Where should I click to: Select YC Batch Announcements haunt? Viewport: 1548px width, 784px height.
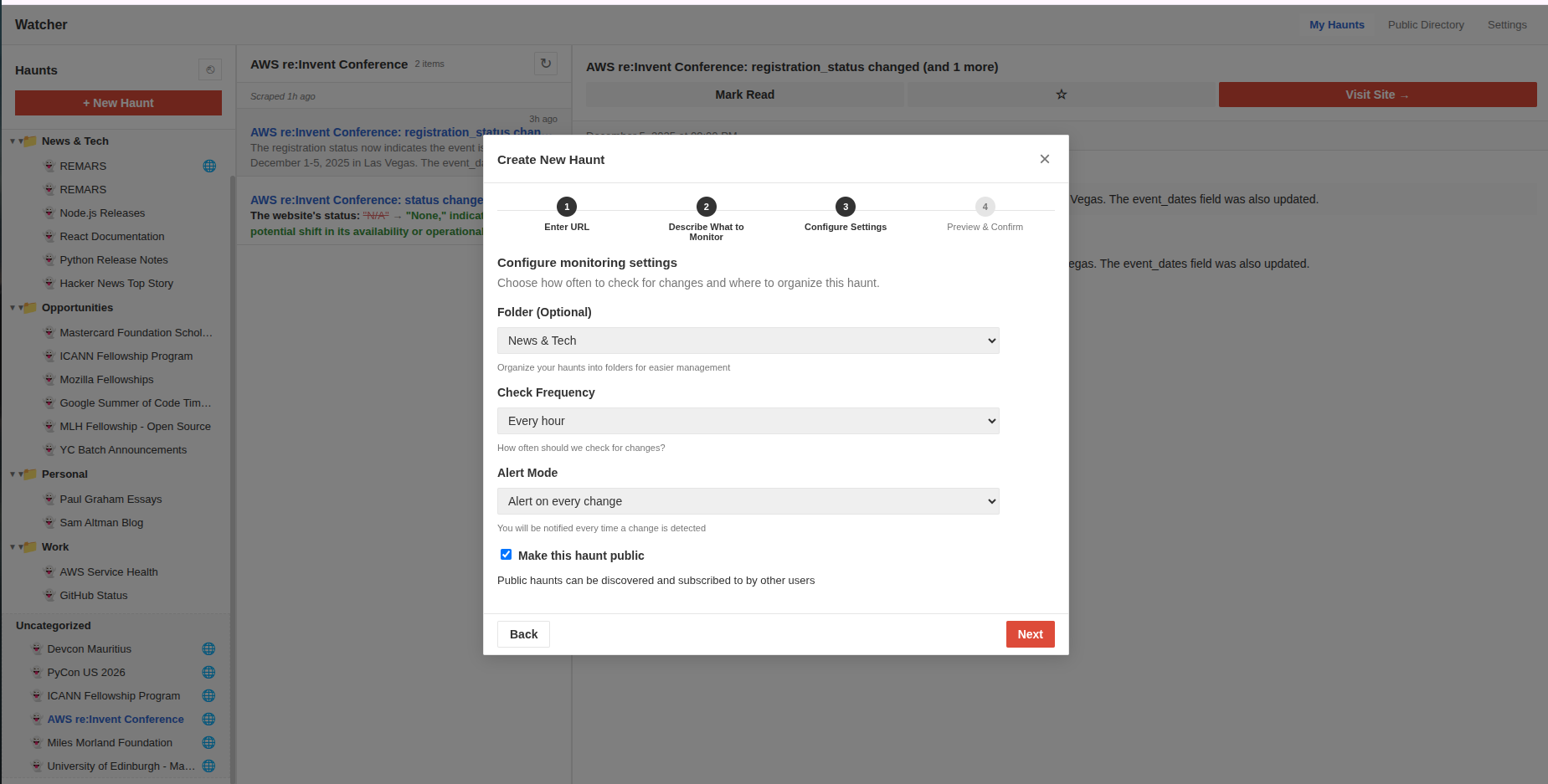point(123,449)
